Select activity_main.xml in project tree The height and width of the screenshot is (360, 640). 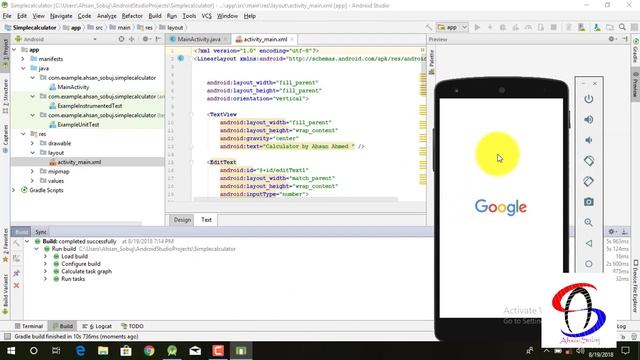79,162
